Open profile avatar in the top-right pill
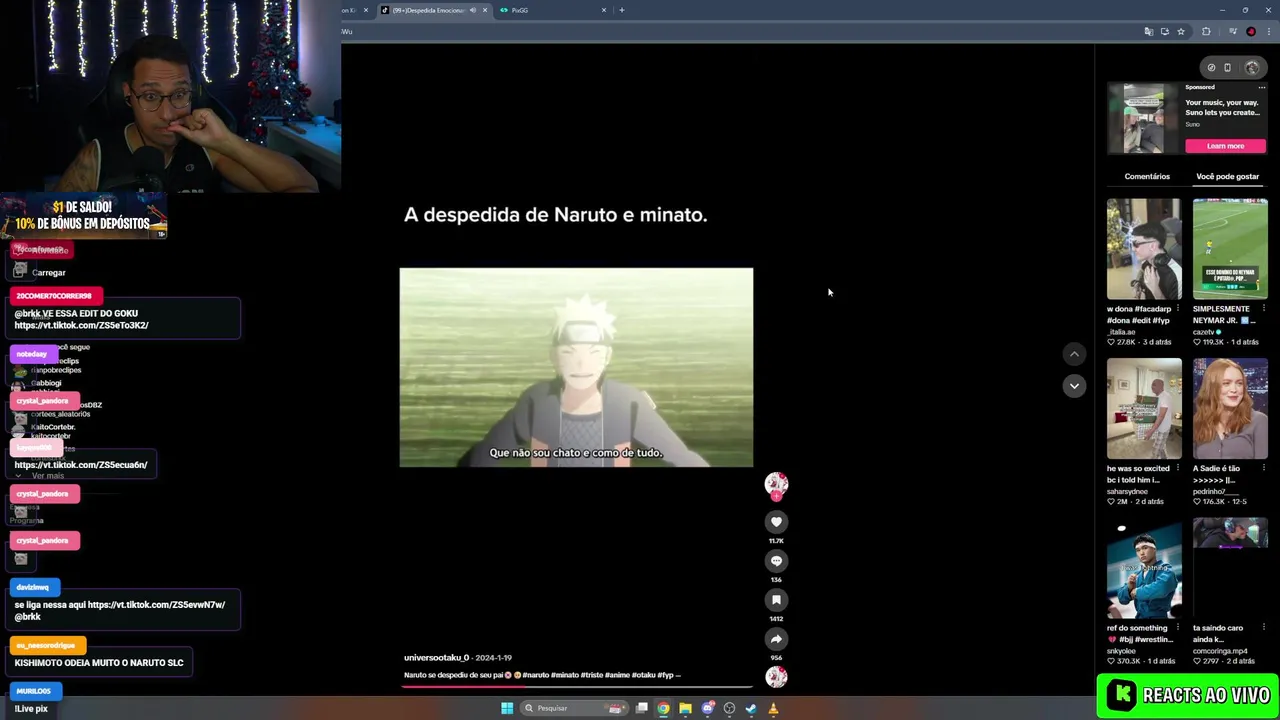Screen dimensions: 1280x720 (1252, 68)
